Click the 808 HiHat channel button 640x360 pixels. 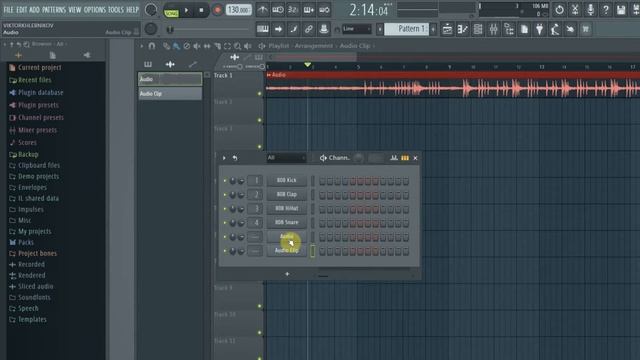click(x=287, y=209)
